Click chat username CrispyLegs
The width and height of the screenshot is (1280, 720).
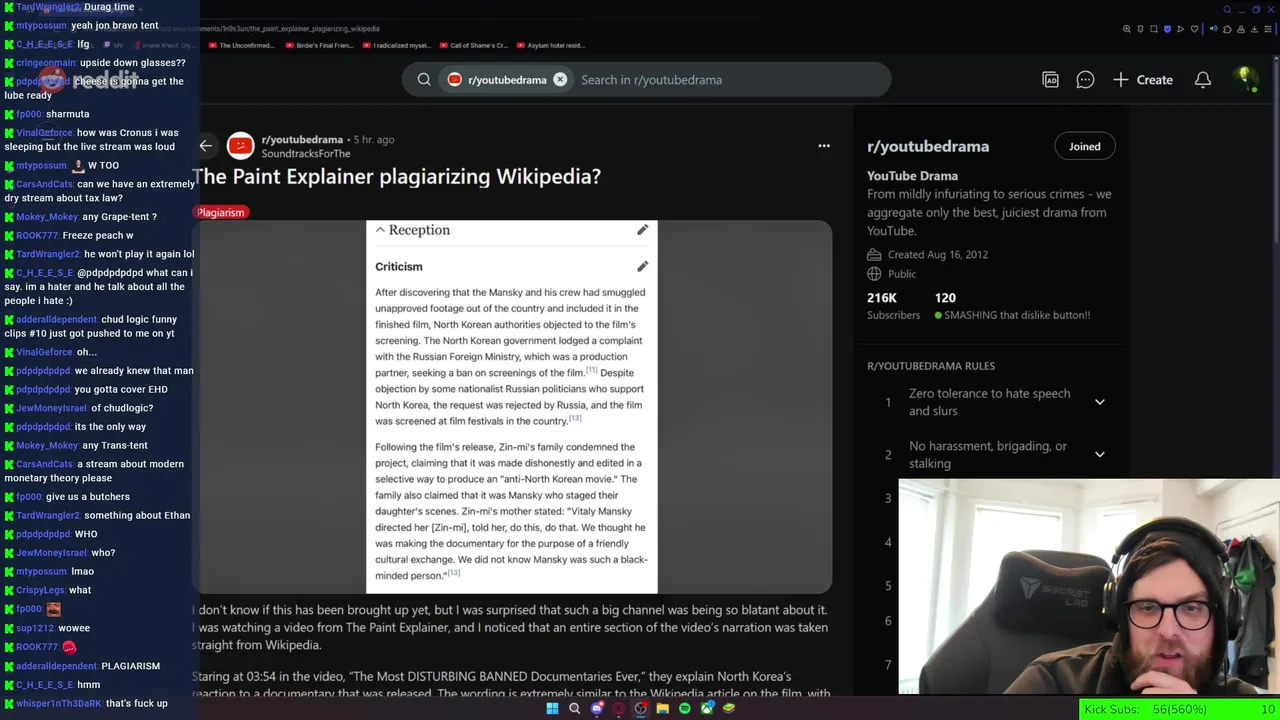(x=40, y=590)
